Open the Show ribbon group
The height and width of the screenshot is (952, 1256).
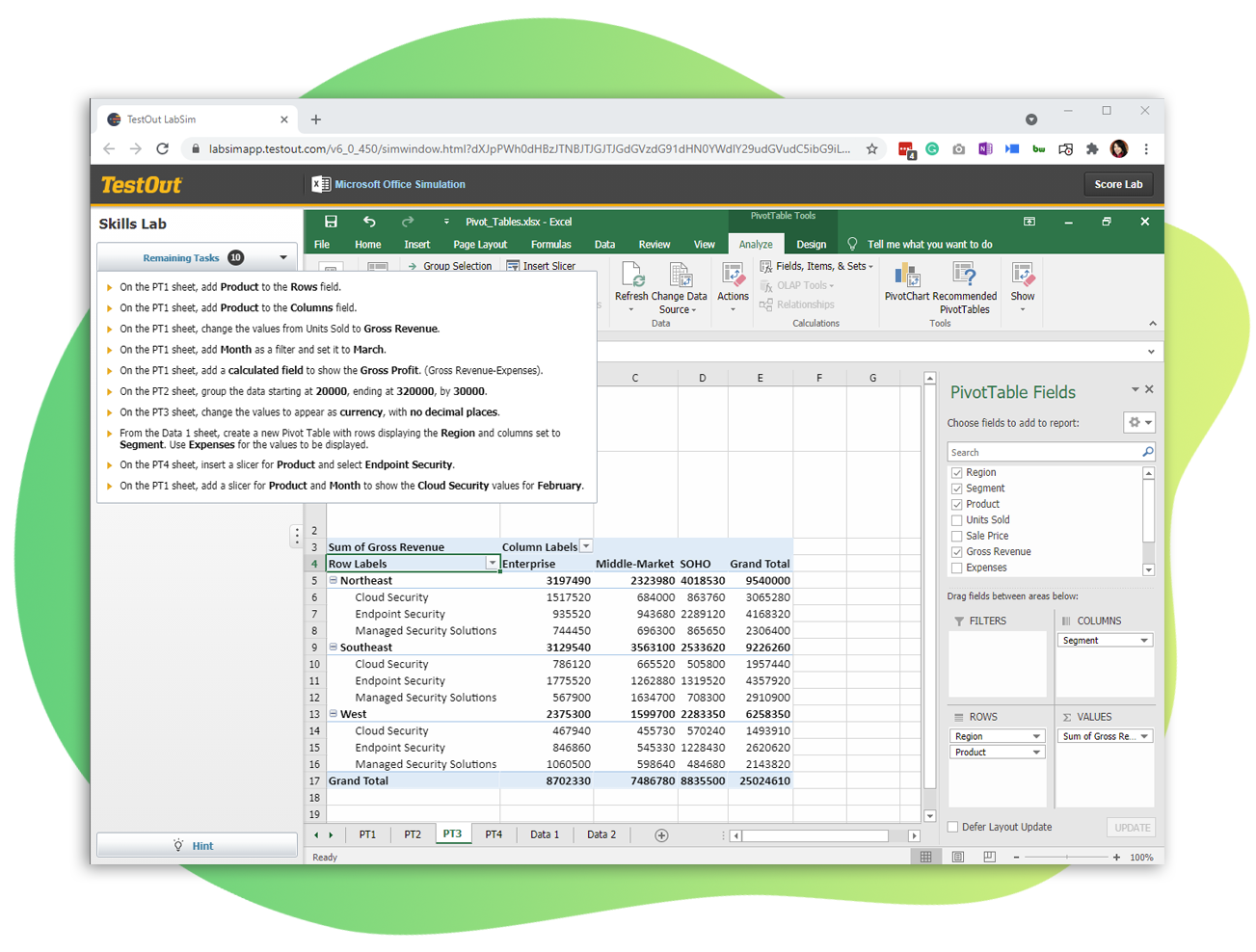[x=1023, y=287]
